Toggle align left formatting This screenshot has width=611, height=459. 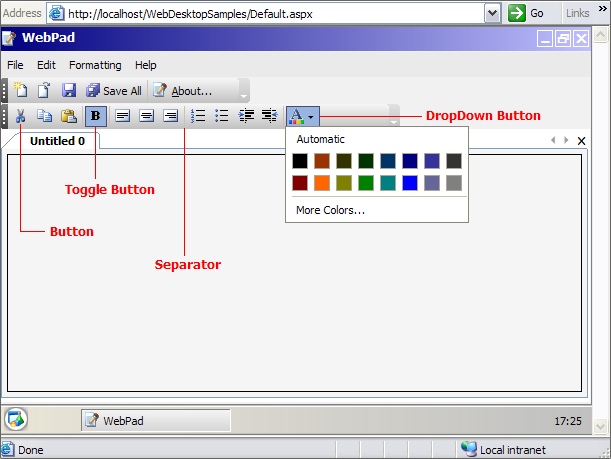click(122, 116)
